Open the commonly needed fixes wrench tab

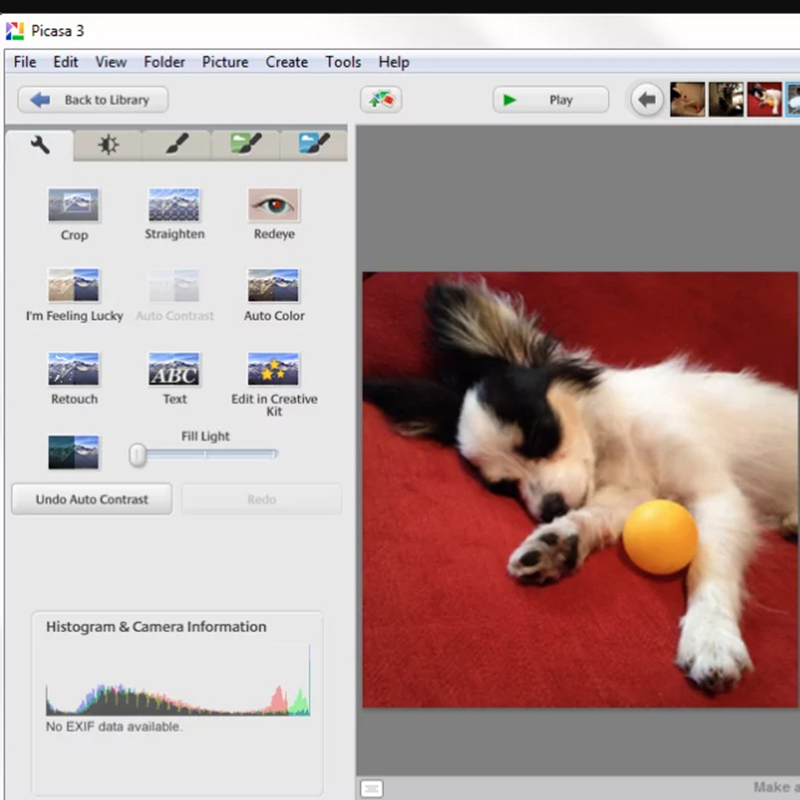pyautogui.click(x=40, y=146)
